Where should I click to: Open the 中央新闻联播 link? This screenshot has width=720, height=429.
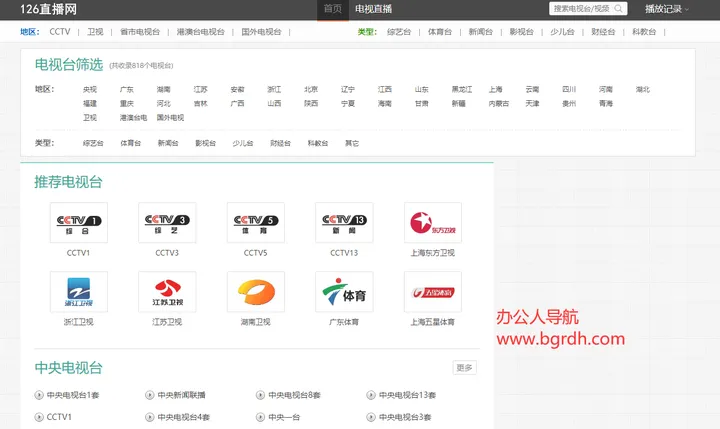tap(181, 395)
